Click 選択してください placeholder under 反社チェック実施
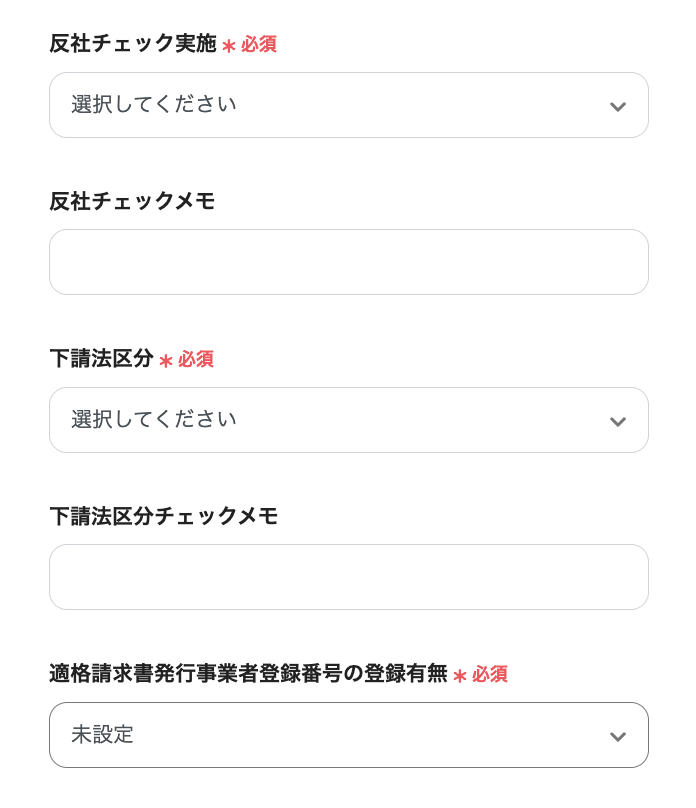The image size is (696, 808). (x=154, y=105)
